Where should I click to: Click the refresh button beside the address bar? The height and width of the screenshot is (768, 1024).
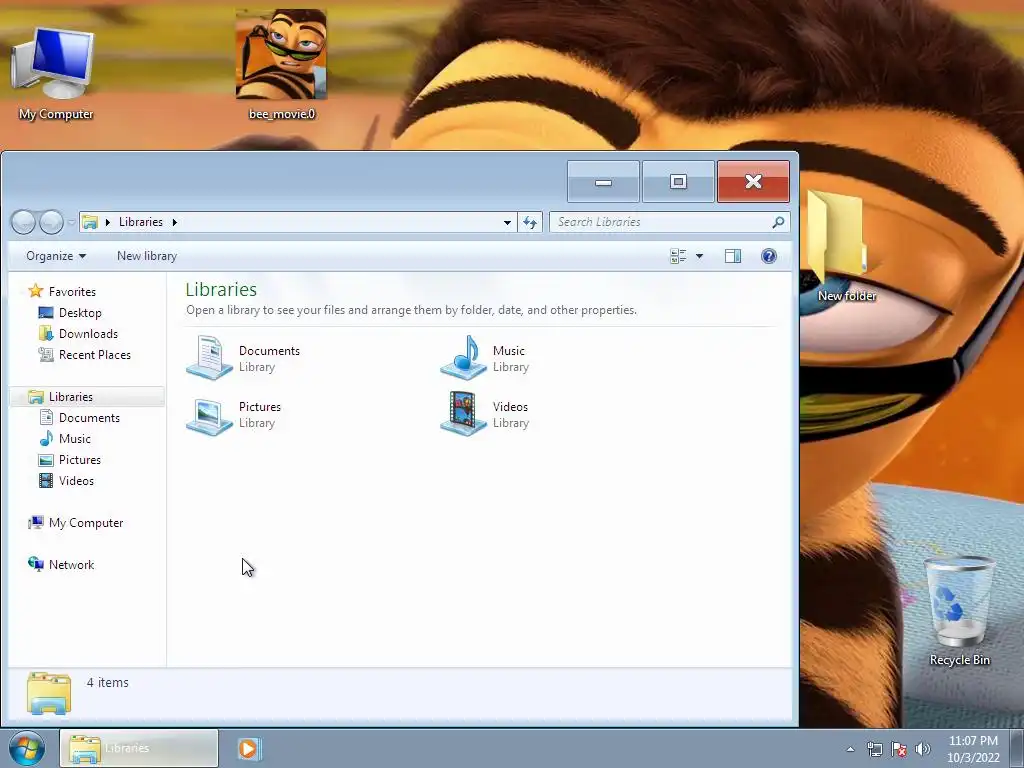click(530, 222)
